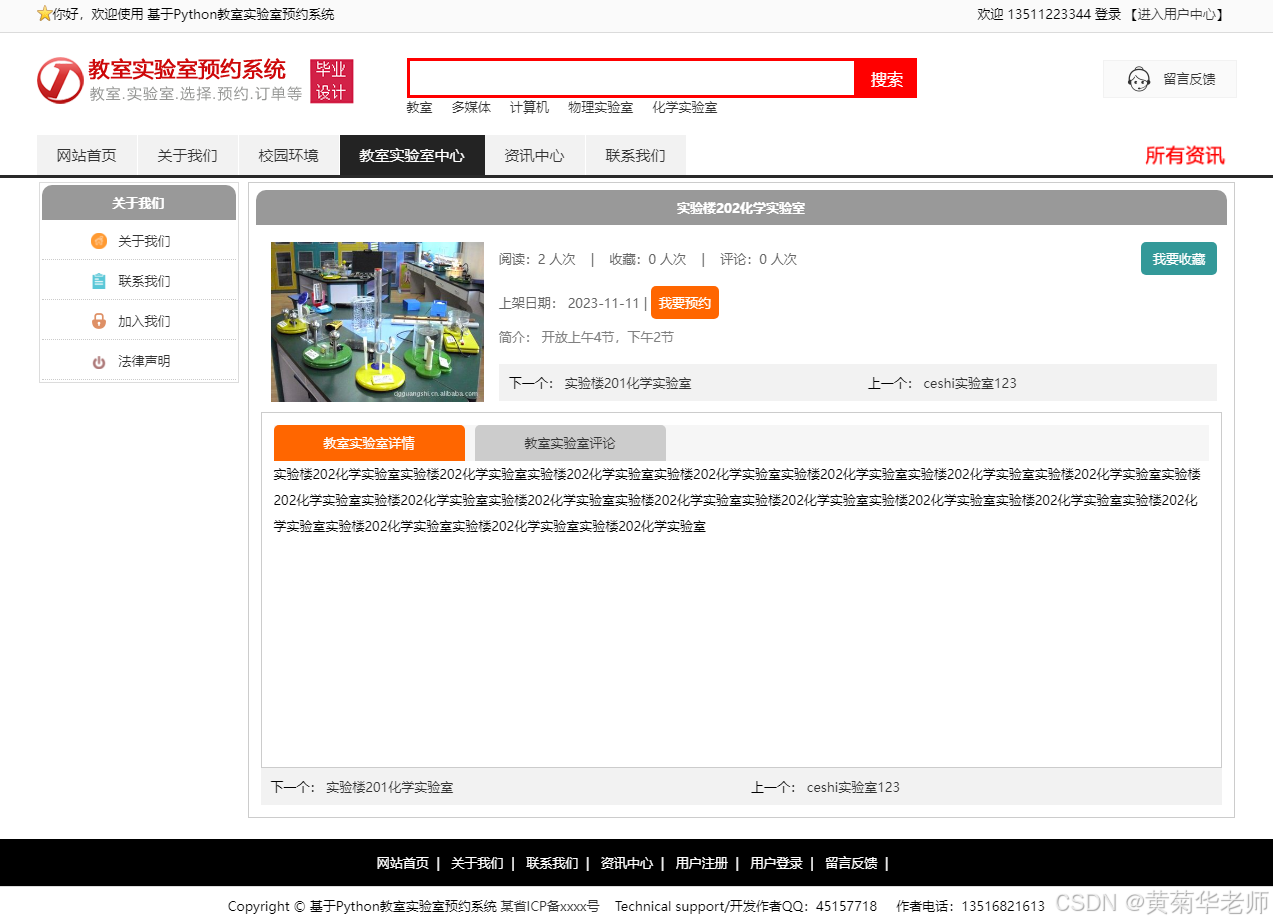Click the chemistry lab photo thumbnail
This screenshot has height=924, width=1273.
tap(377, 322)
